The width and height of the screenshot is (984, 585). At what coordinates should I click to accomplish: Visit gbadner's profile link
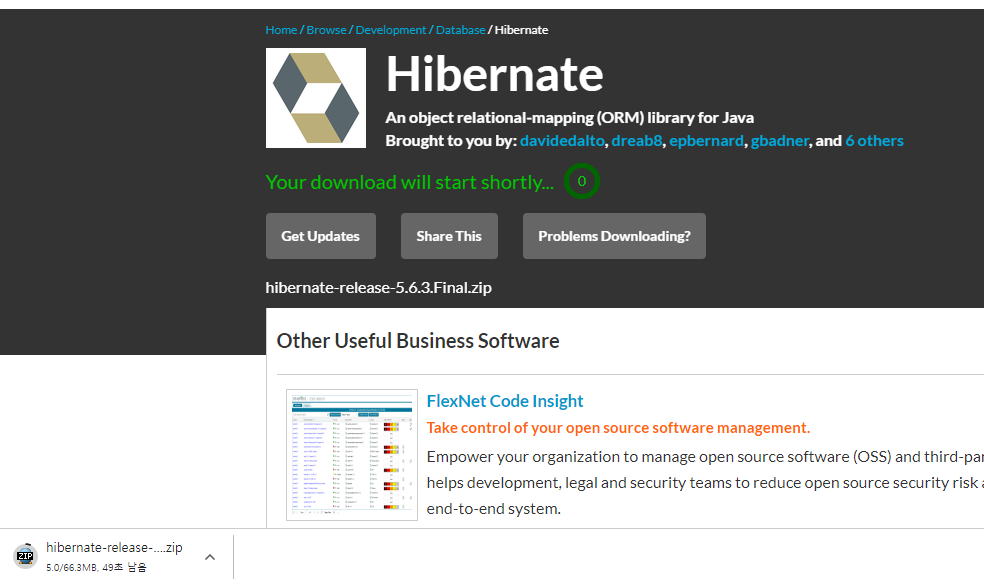click(x=780, y=141)
